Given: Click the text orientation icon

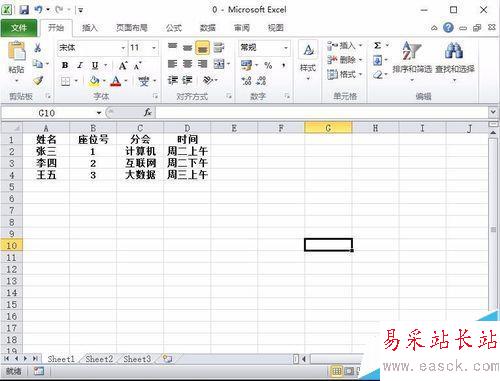Looking at the screenshot, I should (x=208, y=80).
